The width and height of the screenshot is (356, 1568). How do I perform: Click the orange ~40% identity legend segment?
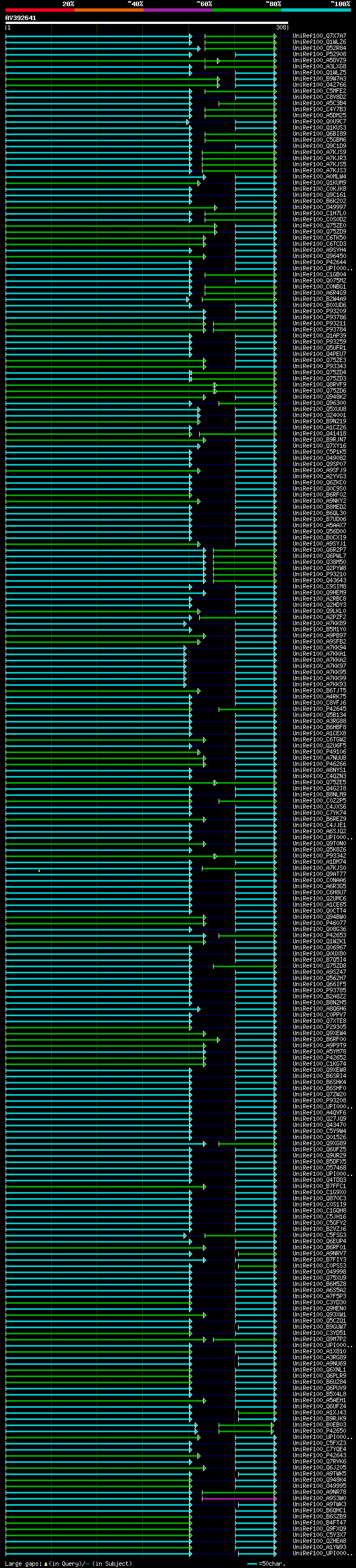pos(109,10)
